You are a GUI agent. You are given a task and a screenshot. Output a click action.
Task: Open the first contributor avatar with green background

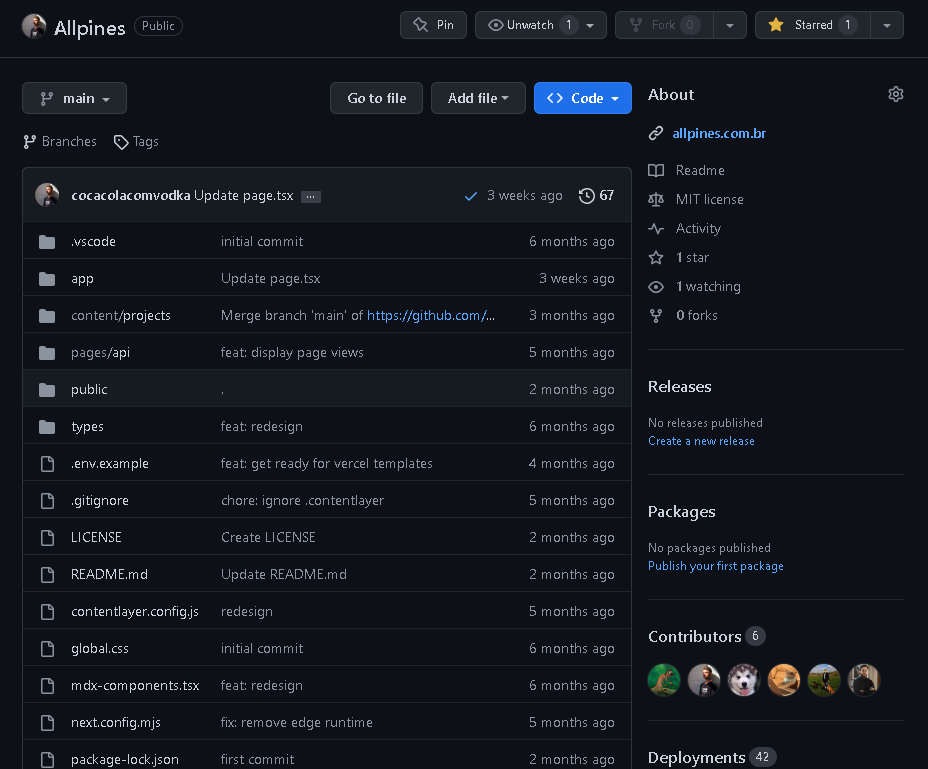(x=664, y=680)
